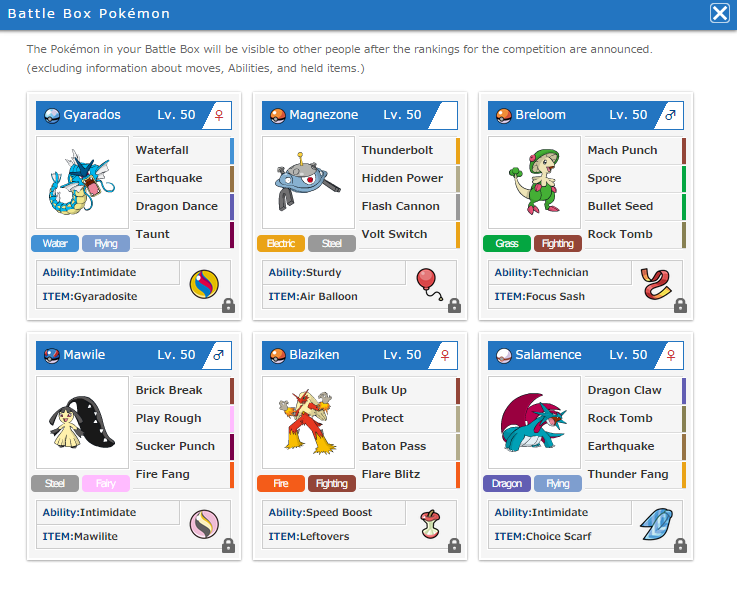Click the Fighting type badge on Breloom
Screen dimensions: 737x590
tap(558, 244)
